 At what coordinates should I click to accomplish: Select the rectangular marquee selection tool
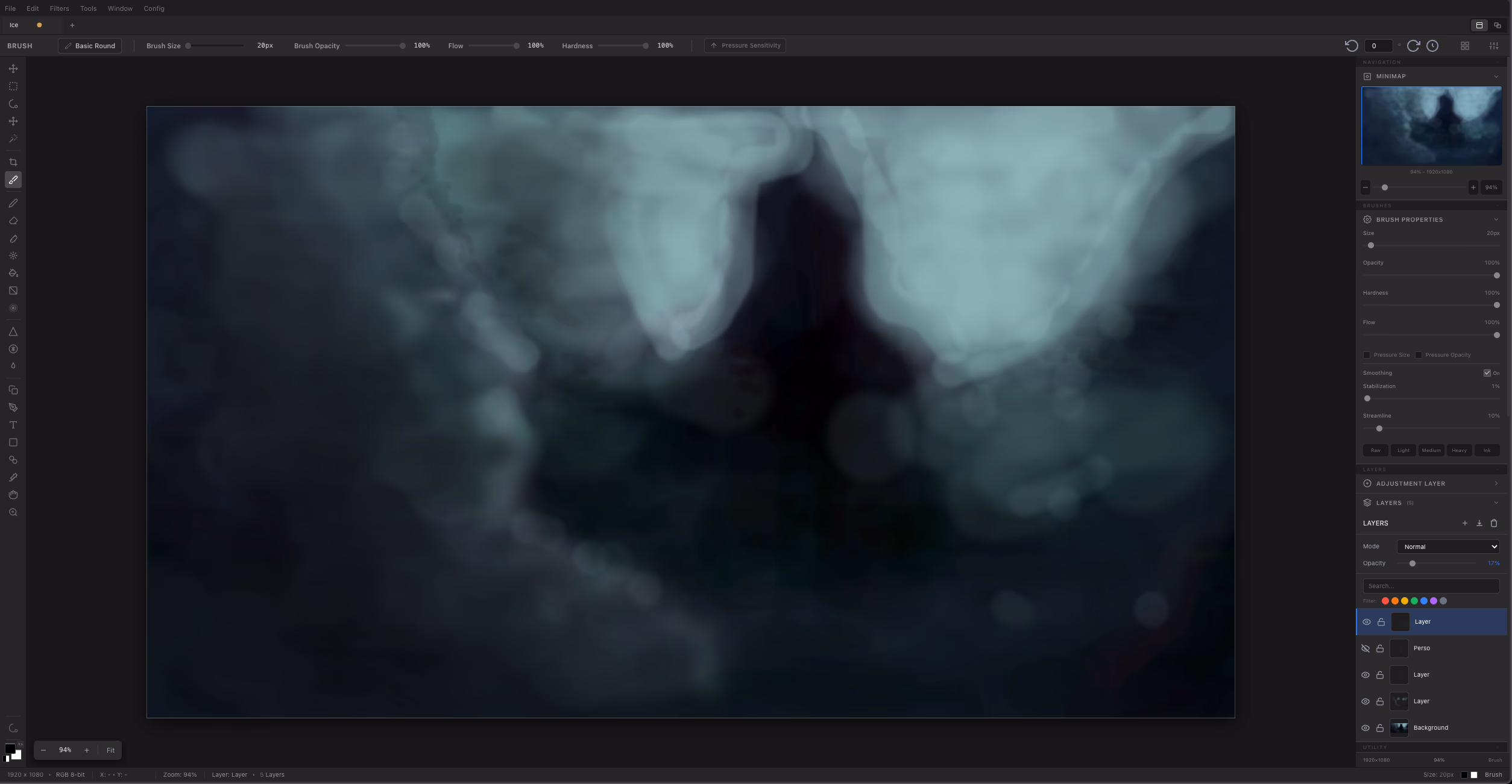(x=13, y=86)
